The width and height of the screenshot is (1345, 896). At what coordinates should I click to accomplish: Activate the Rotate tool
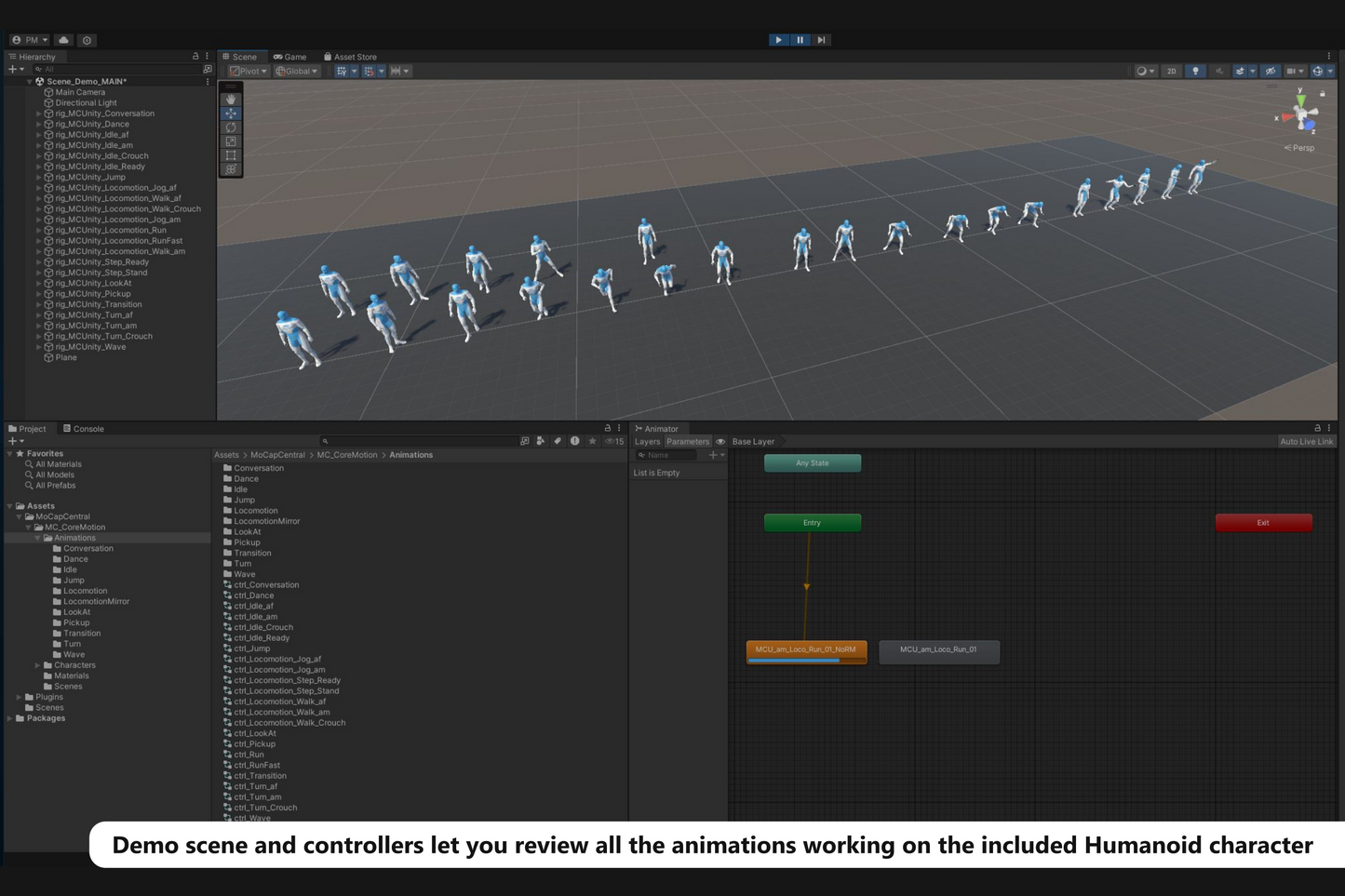coord(231,127)
